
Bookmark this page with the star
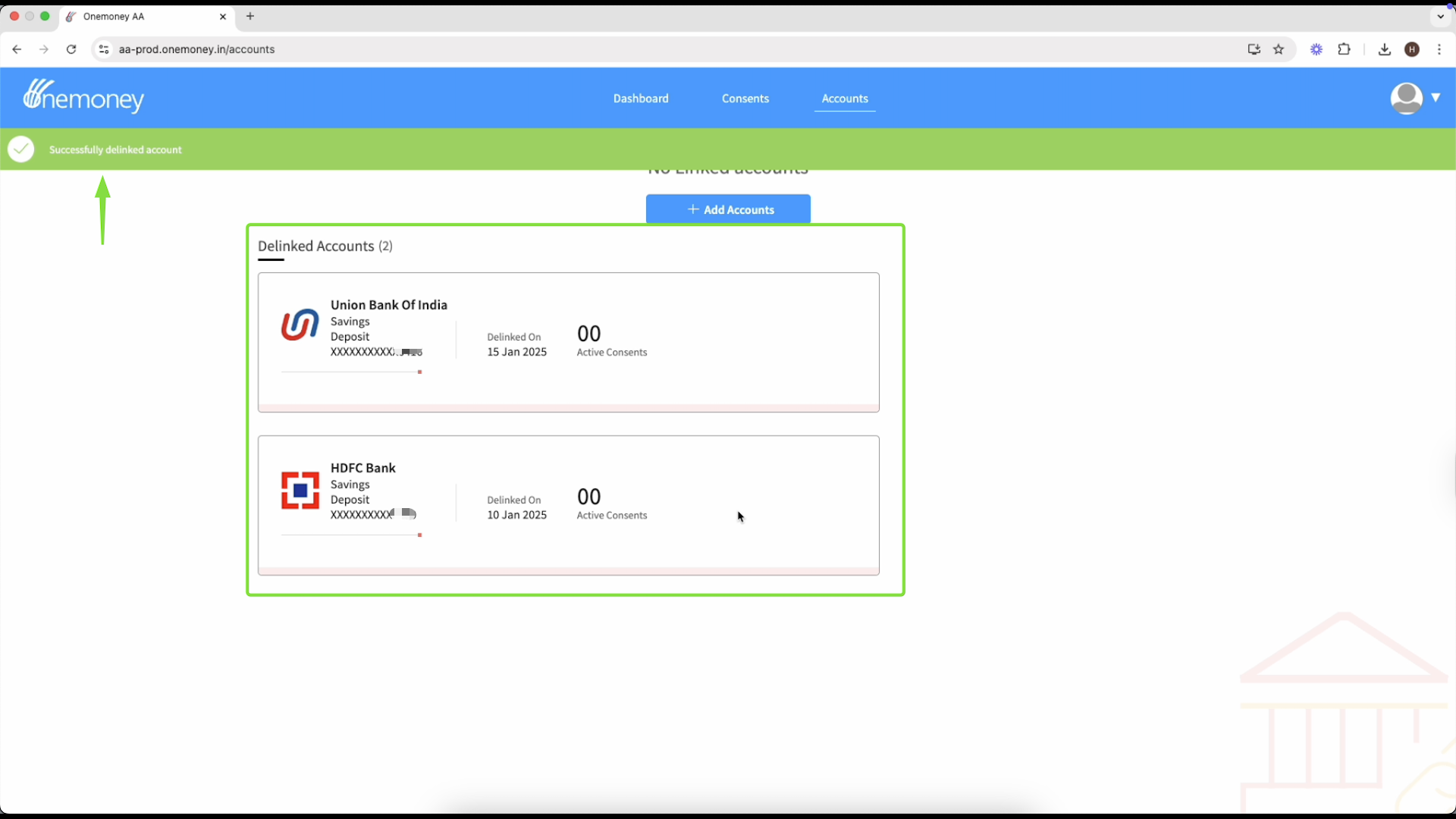[1279, 49]
